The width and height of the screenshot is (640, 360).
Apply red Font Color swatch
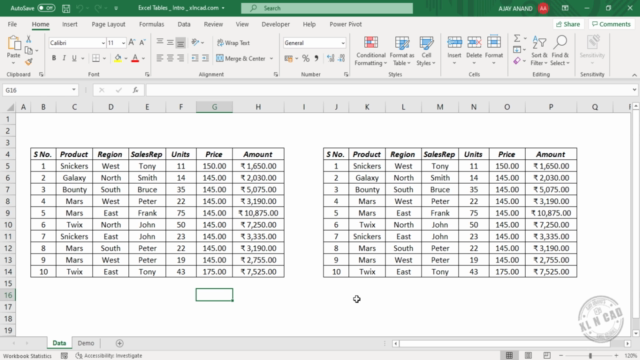[x=135, y=58]
